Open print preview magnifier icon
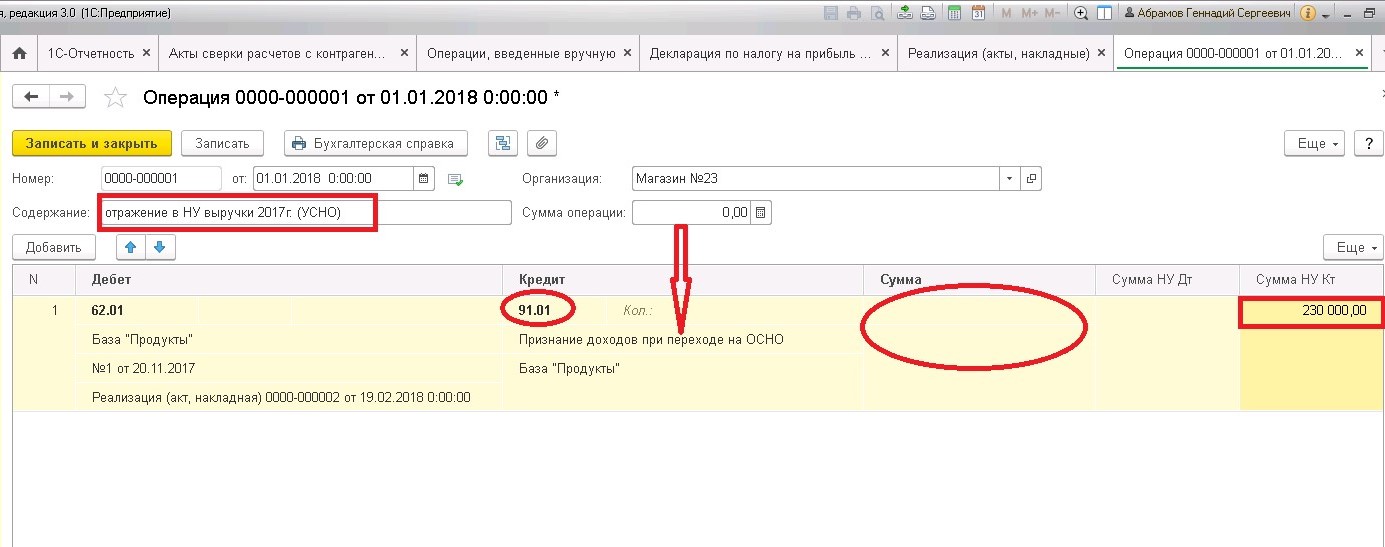Image resolution: width=1385 pixels, height=547 pixels. (876, 14)
